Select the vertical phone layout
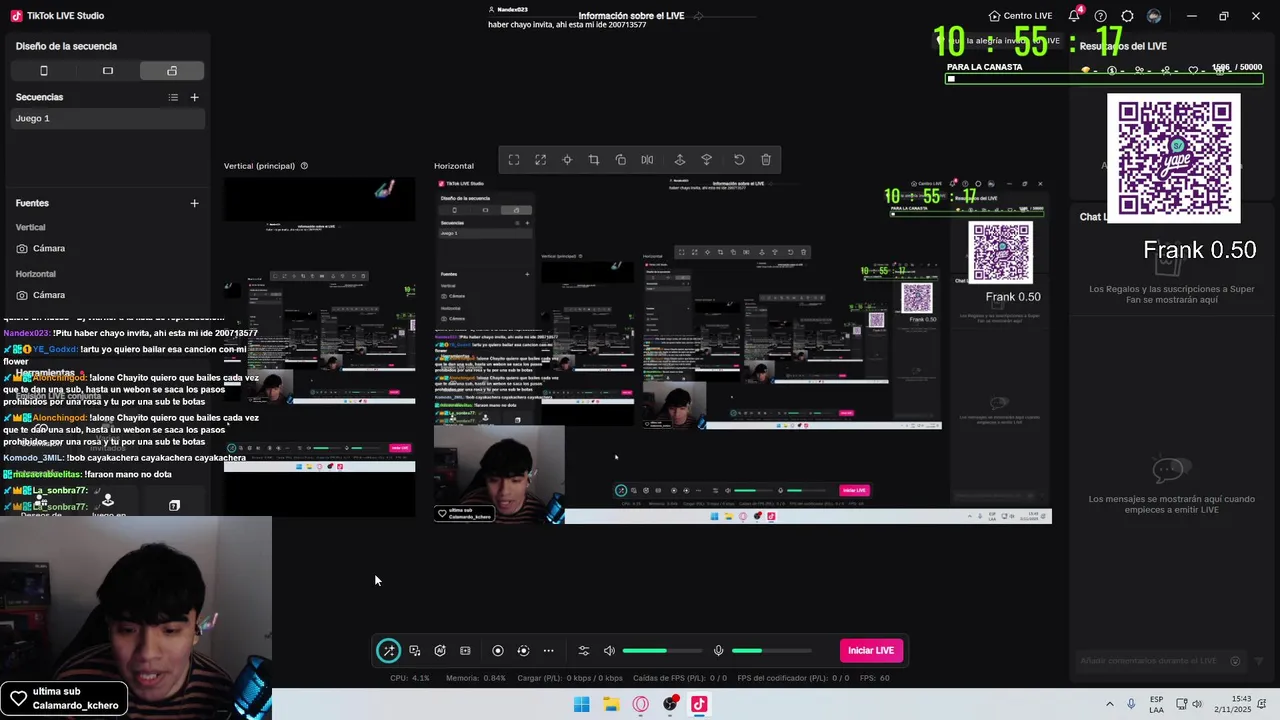Viewport: 1280px width, 720px height. (x=43, y=71)
